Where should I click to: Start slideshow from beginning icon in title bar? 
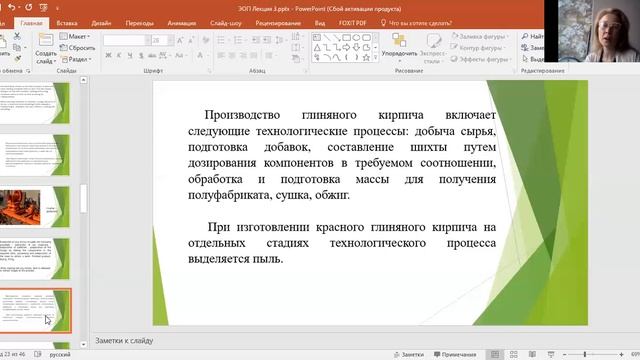click(x=44, y=7)
